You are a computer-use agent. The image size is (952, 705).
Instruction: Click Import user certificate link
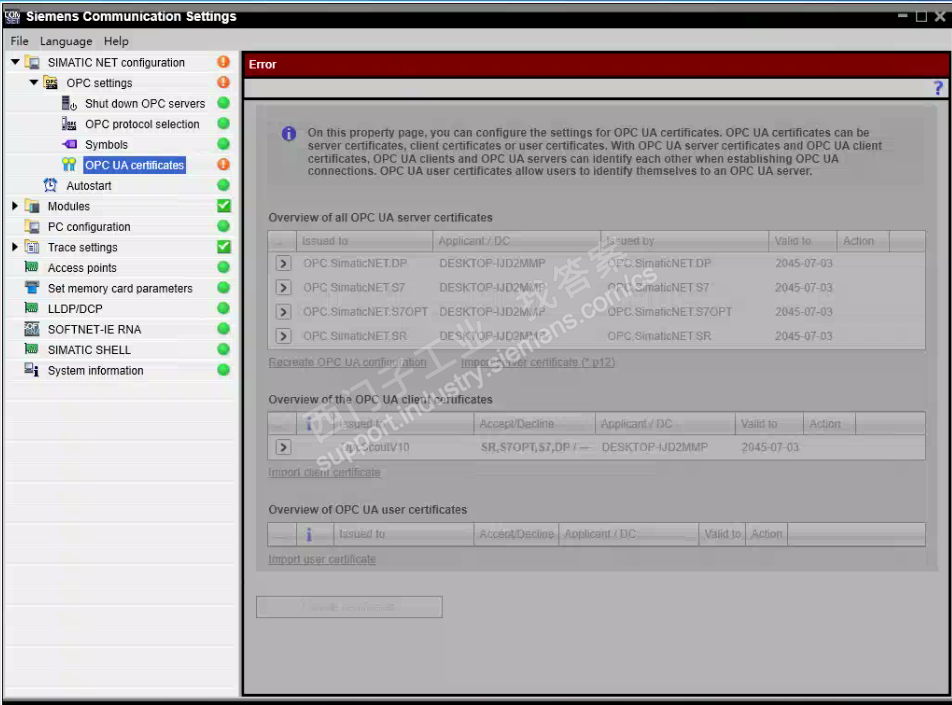(322, 559)
